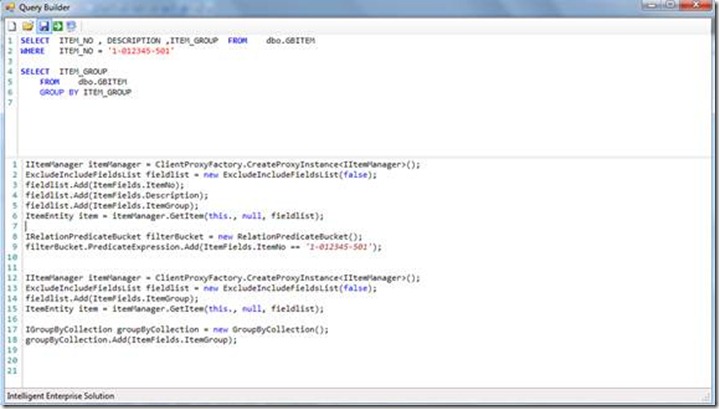Maximize the Query Builder window
Image resolution: width=719 pixels, height=409 pixels.
[x=670, y=5]
